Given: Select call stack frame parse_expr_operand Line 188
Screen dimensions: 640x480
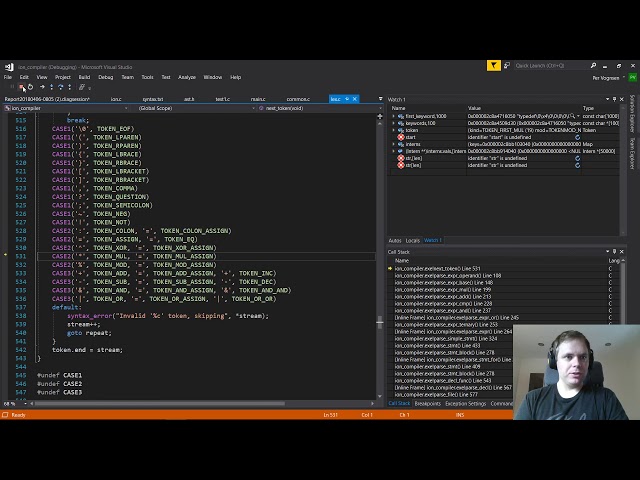Looking at the screenshot, I should click(x=448, y=276).
